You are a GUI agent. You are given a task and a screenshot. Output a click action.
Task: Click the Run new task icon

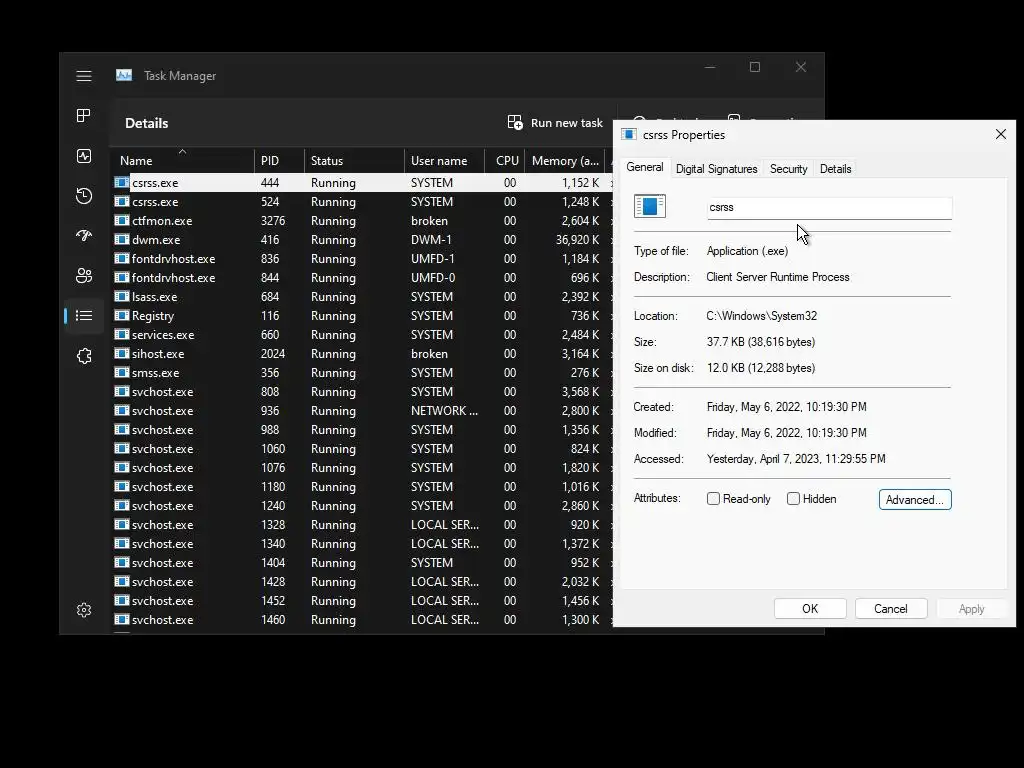pyautogui.click(x=515, y=123)
